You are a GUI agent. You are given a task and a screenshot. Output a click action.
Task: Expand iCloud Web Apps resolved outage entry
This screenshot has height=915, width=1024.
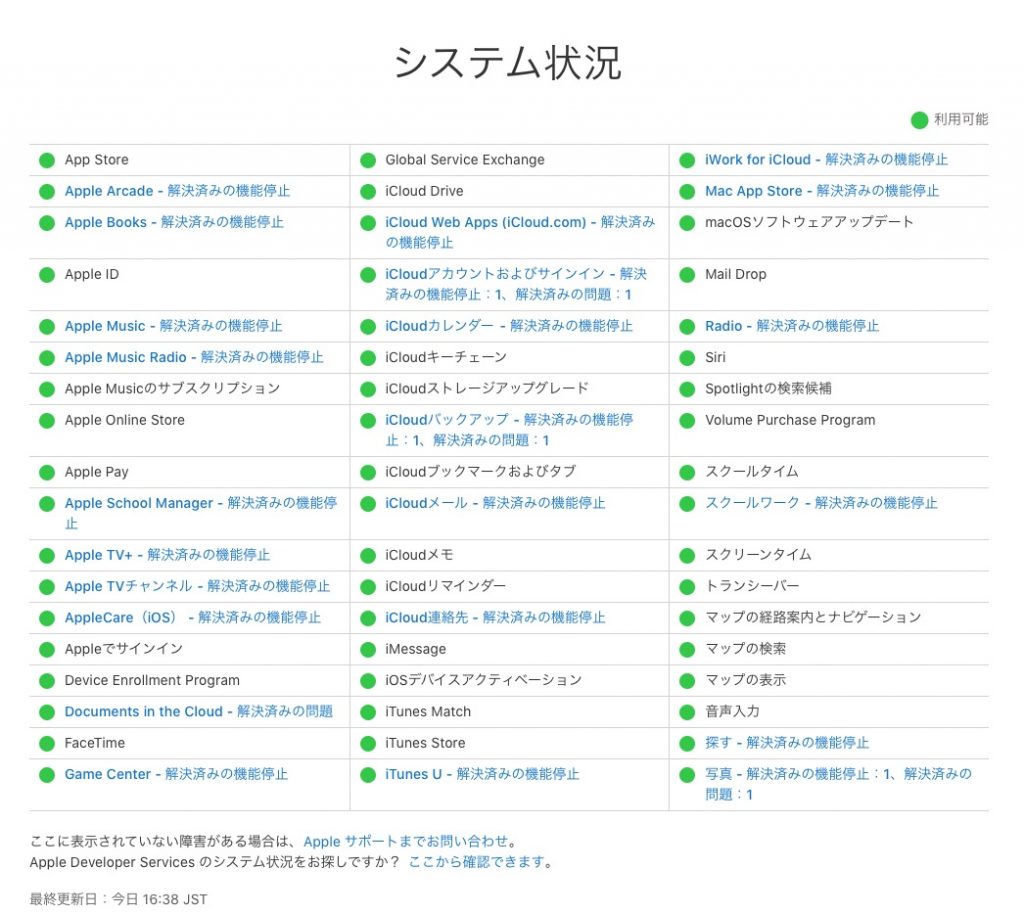click(x=519, y=232)
